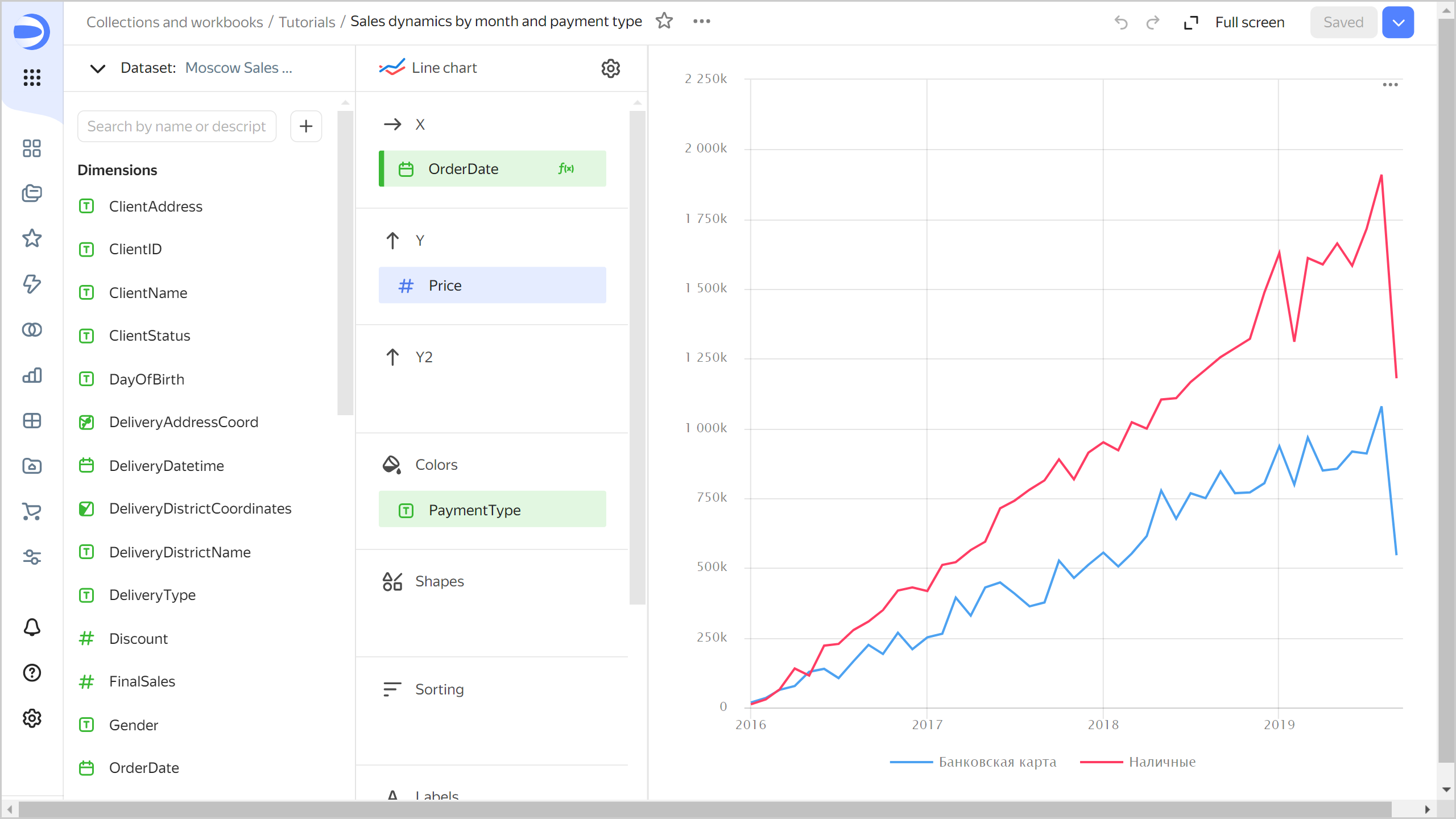Toggle Банковская карта series in legend
1456x819 pixels.
(996, 762)
